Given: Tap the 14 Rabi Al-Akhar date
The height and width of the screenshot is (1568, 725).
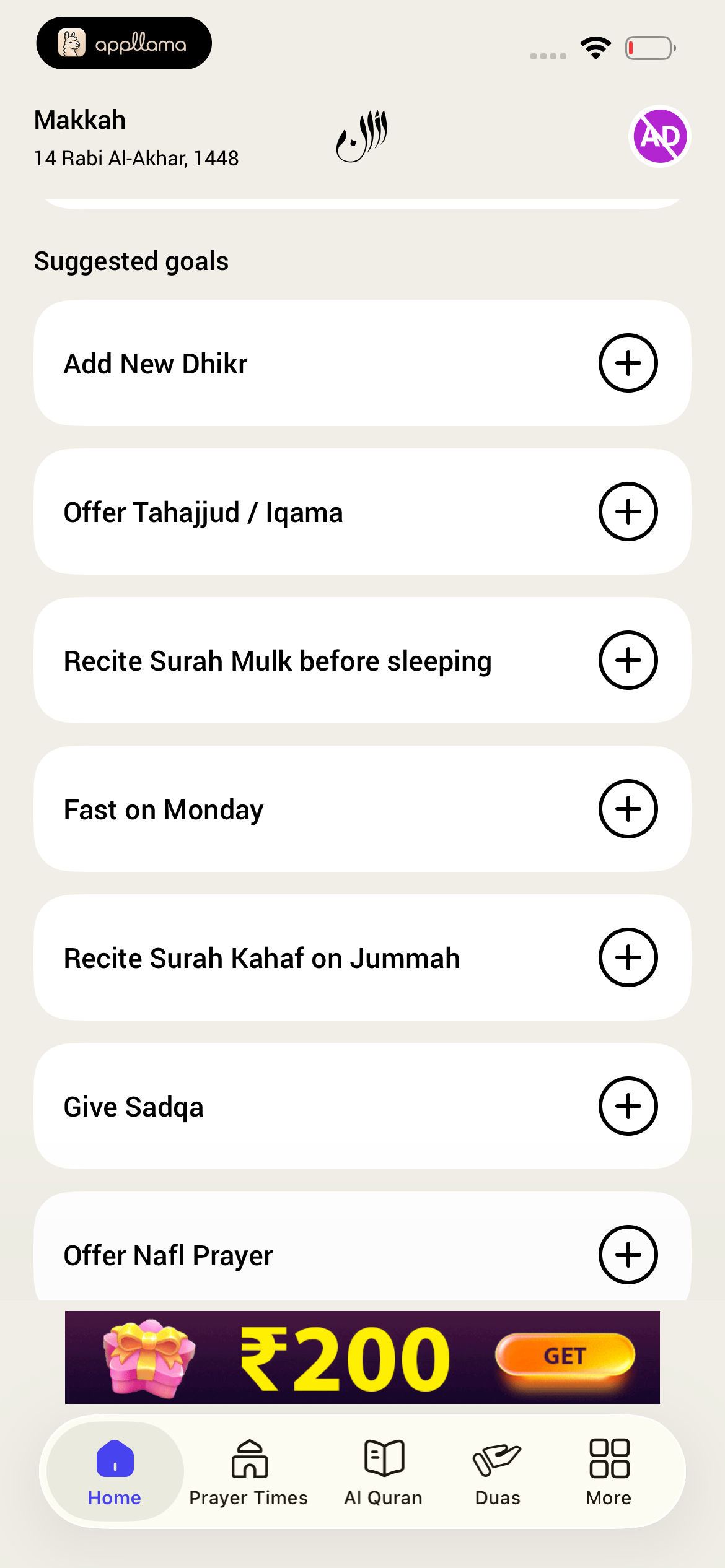Looking at the screenshot, I should pyautogui.click(x=136, y=159).
